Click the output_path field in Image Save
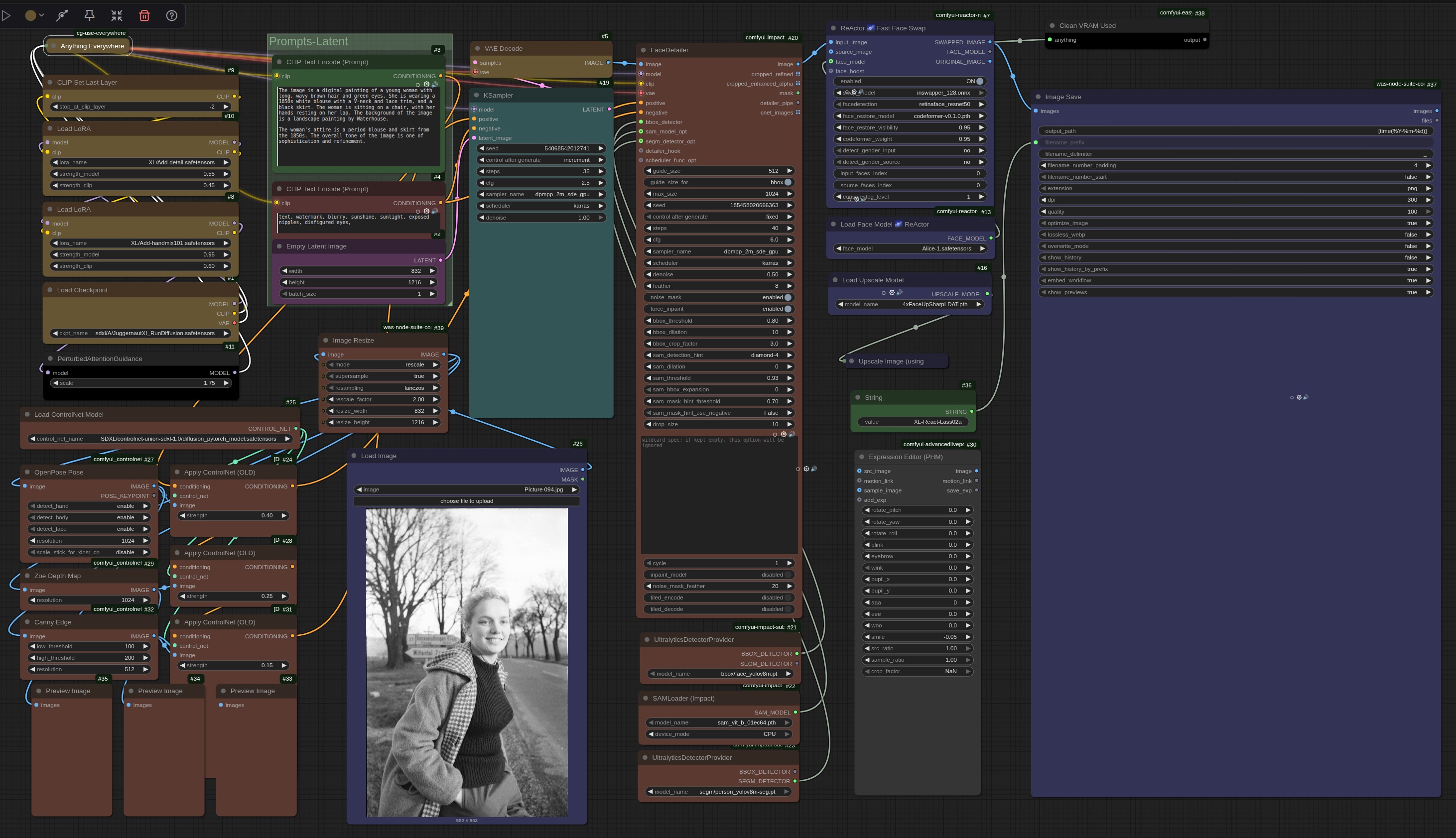 tap(1235, 131)
